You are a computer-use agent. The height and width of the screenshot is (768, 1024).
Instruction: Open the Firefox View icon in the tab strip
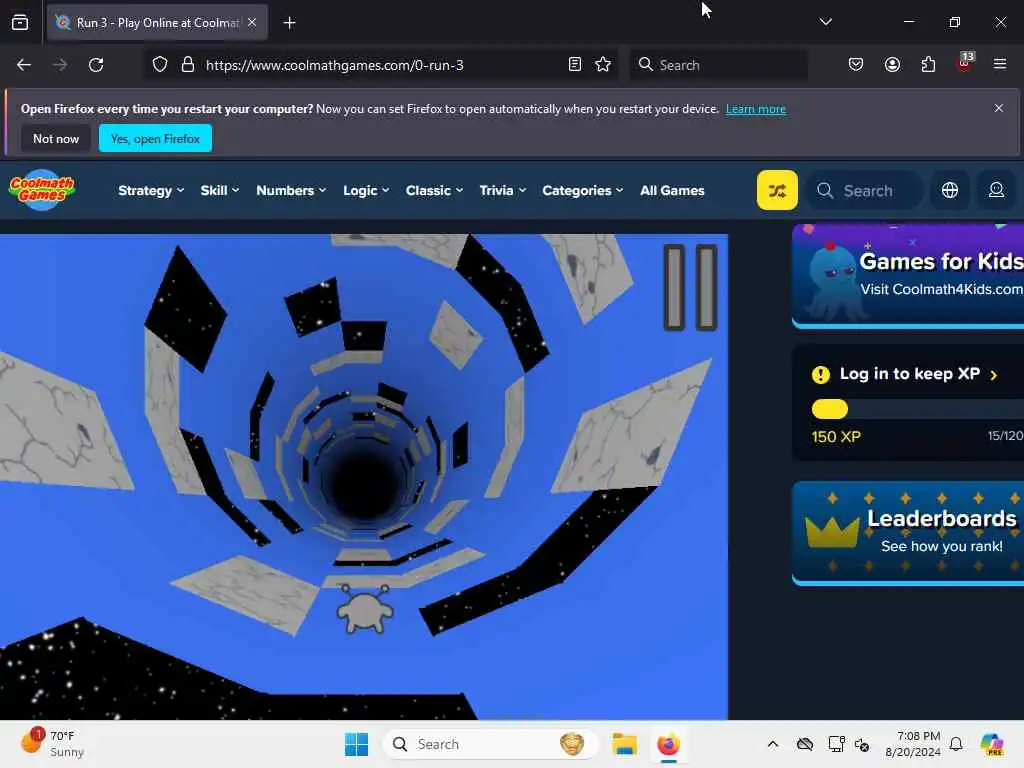click(20, 23)
